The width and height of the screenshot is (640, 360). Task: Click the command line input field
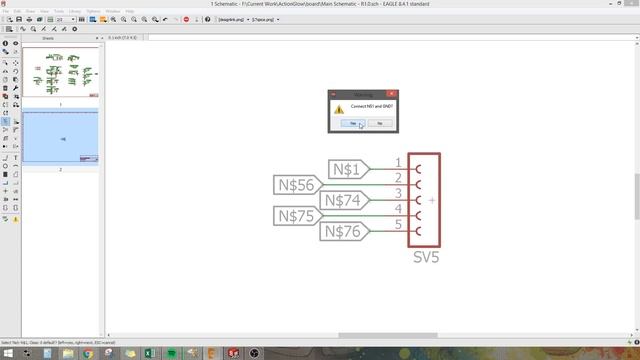pyautogui.click(x=391, y=38)
